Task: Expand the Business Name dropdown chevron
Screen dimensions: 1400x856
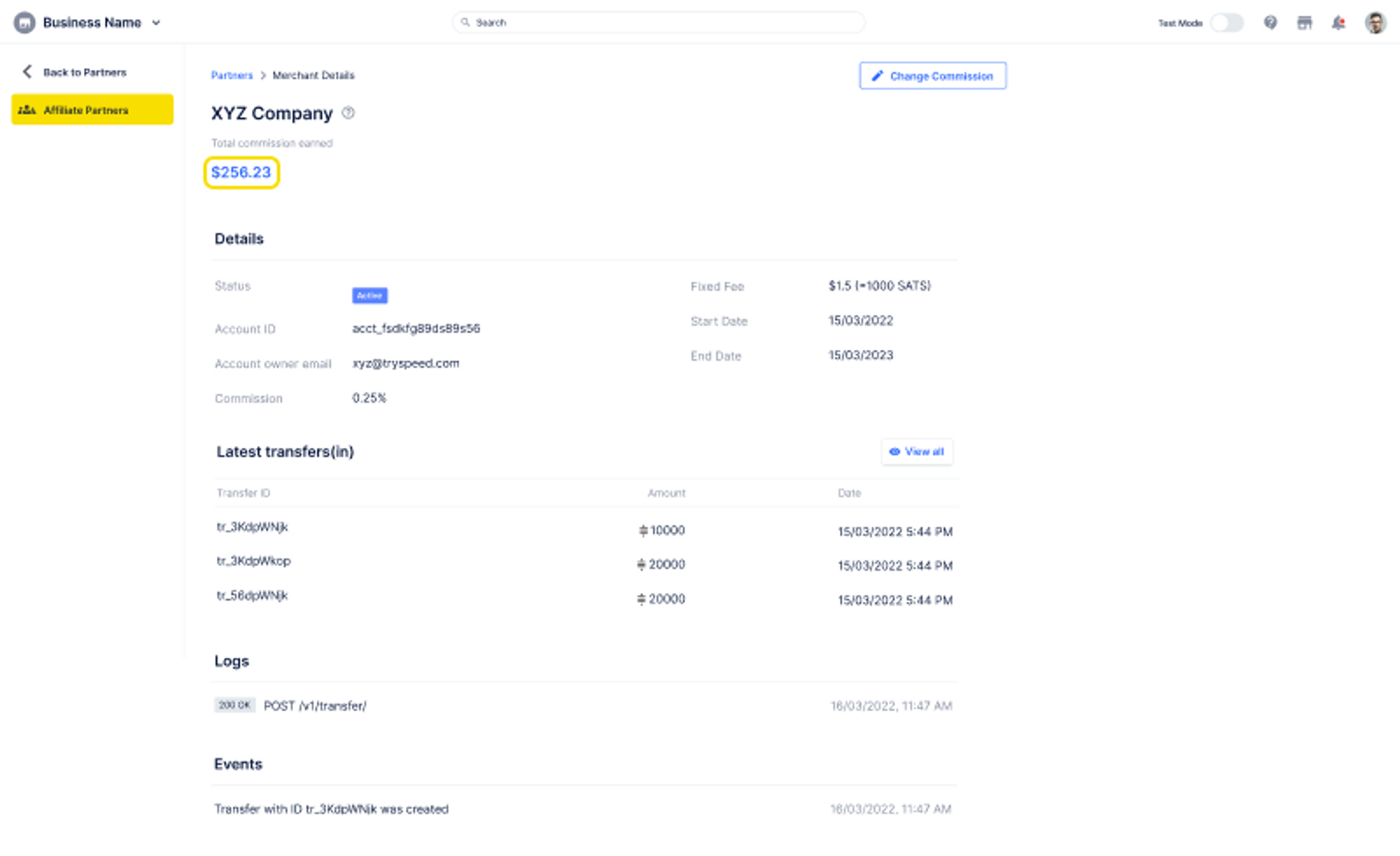Action: [x=156, y=22]
